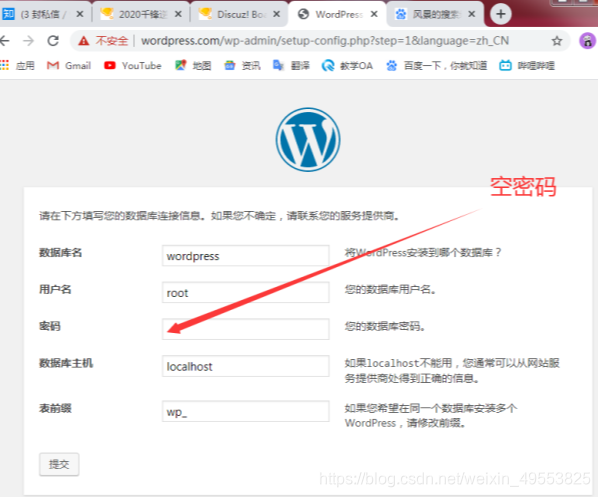Click the 密码 label
600x497 pixels.
click(x=50, y=326)
